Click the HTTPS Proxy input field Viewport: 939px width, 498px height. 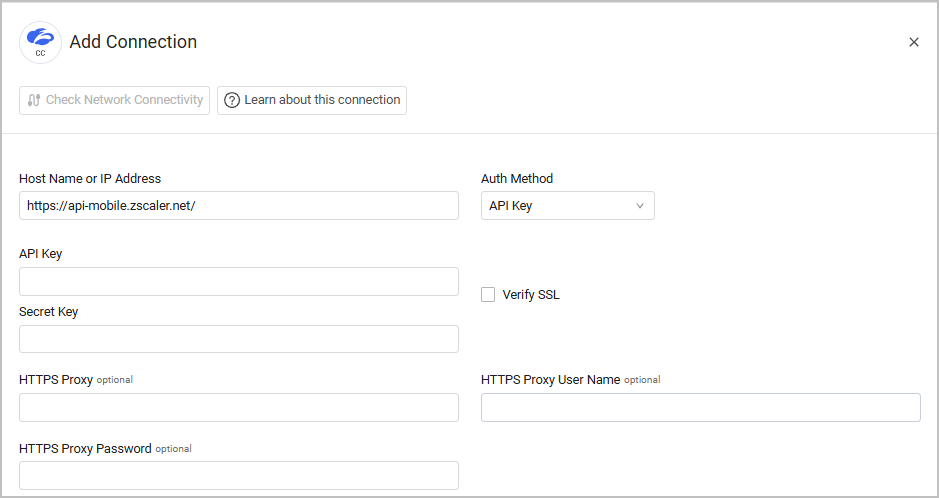[238, 407]
